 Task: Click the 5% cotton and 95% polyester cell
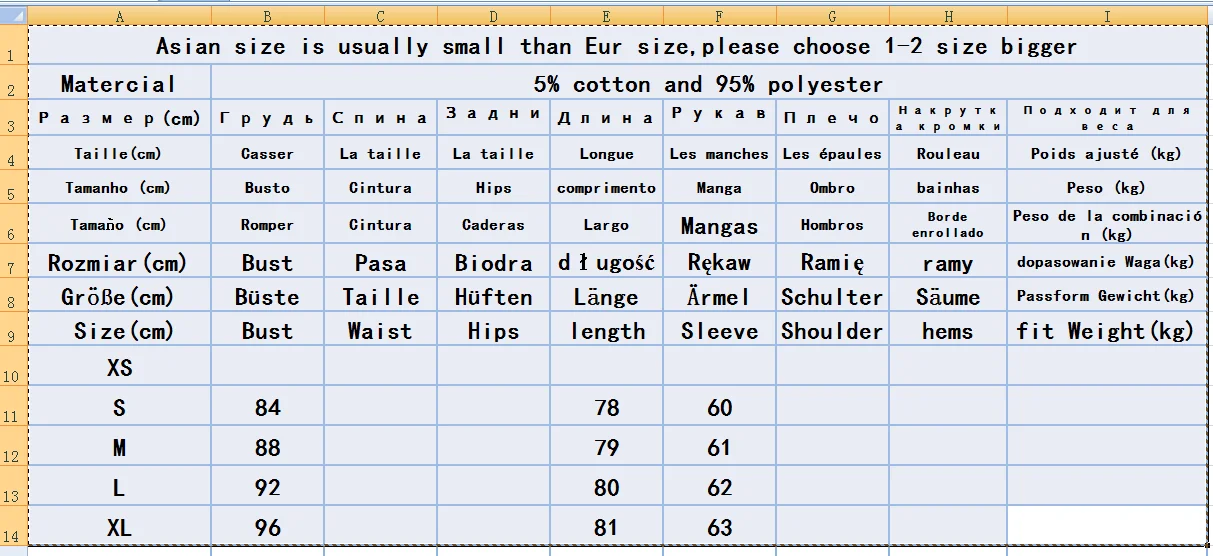point(708,84)
